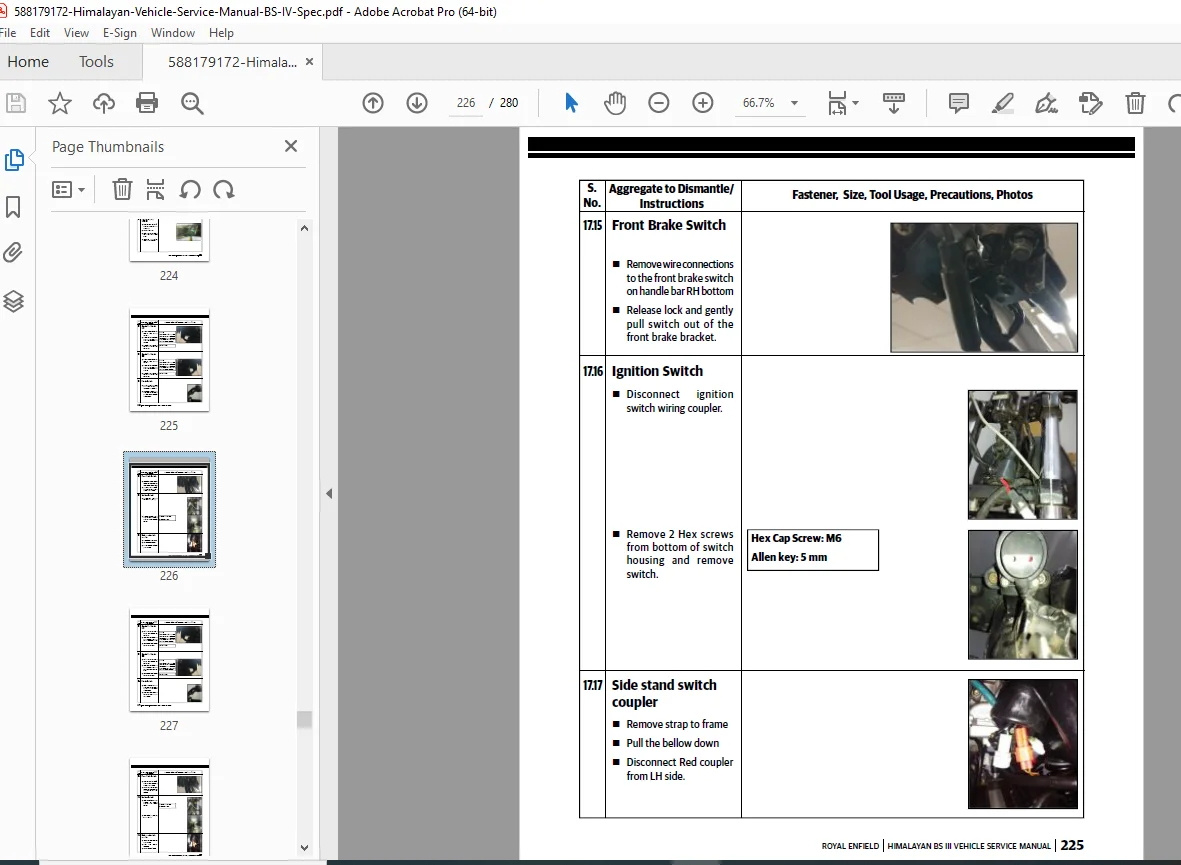The height and width of the screenshot is (865, 1181).
Task: Click the toolbar trash delete icon
Action: click(x=1135, y=103)
